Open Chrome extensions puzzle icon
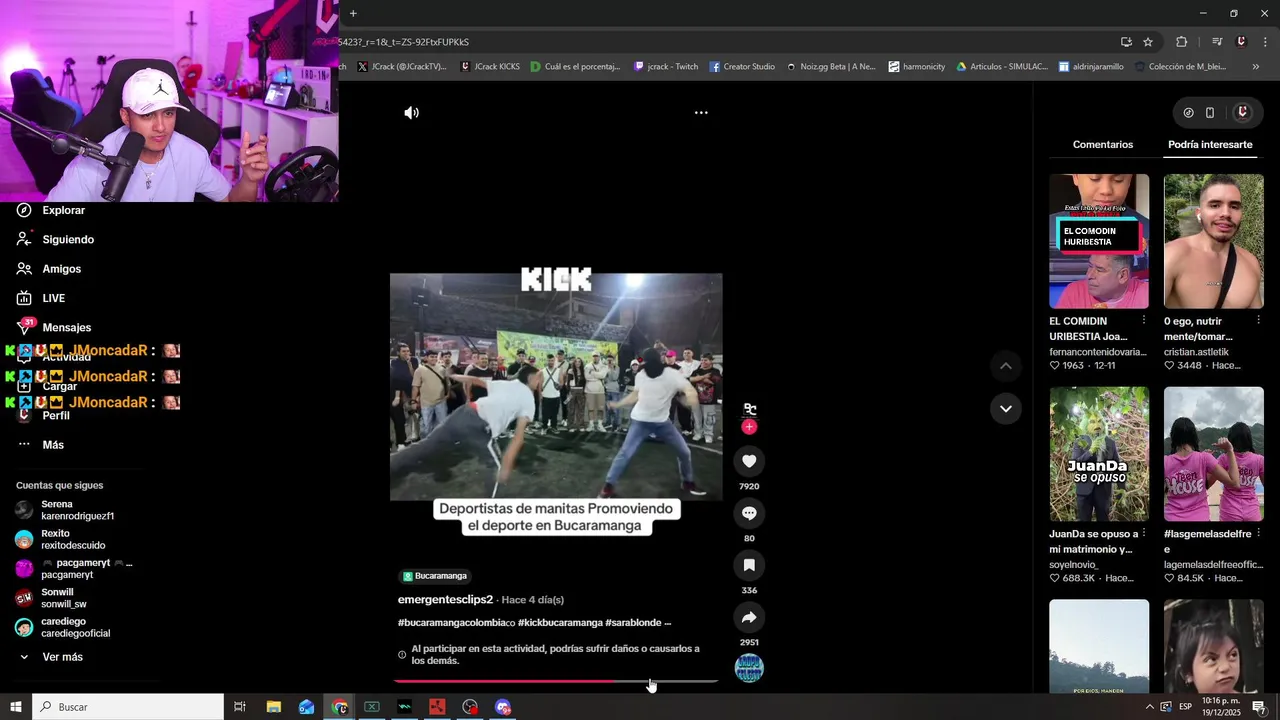 1182,42
